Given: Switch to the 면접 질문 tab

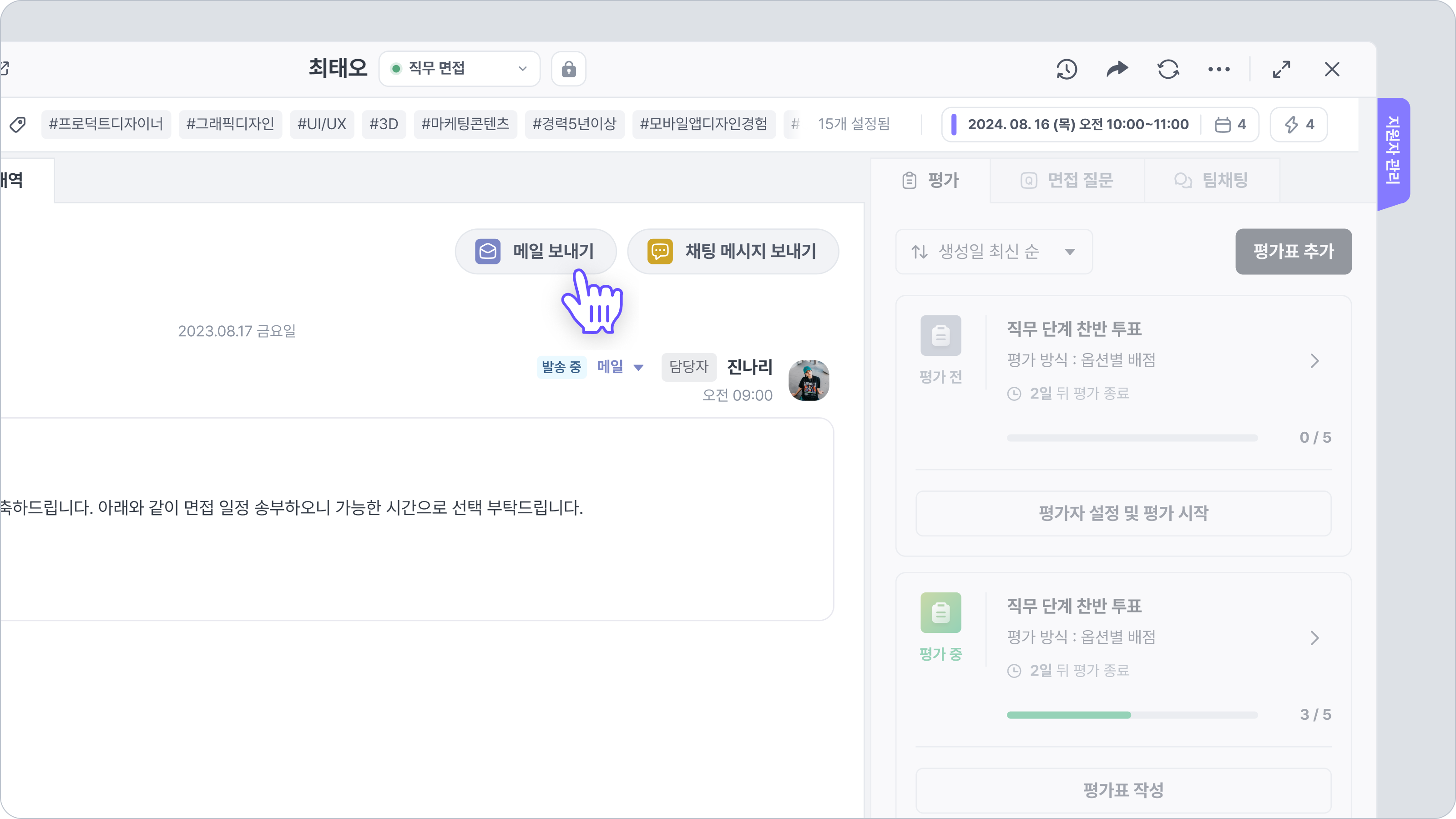Looking at the screenshot, I should point(1067,180).
